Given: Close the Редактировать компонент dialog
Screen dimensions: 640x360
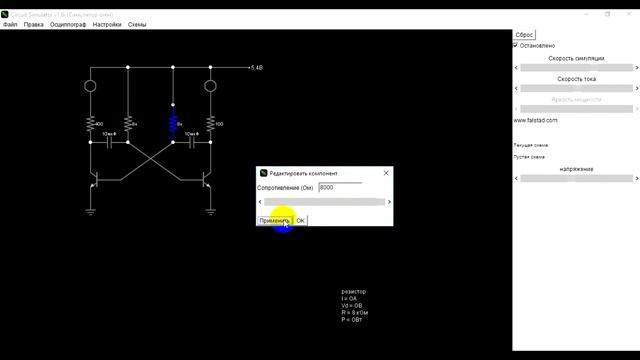Looking at the screenshot, I should 386,173.
